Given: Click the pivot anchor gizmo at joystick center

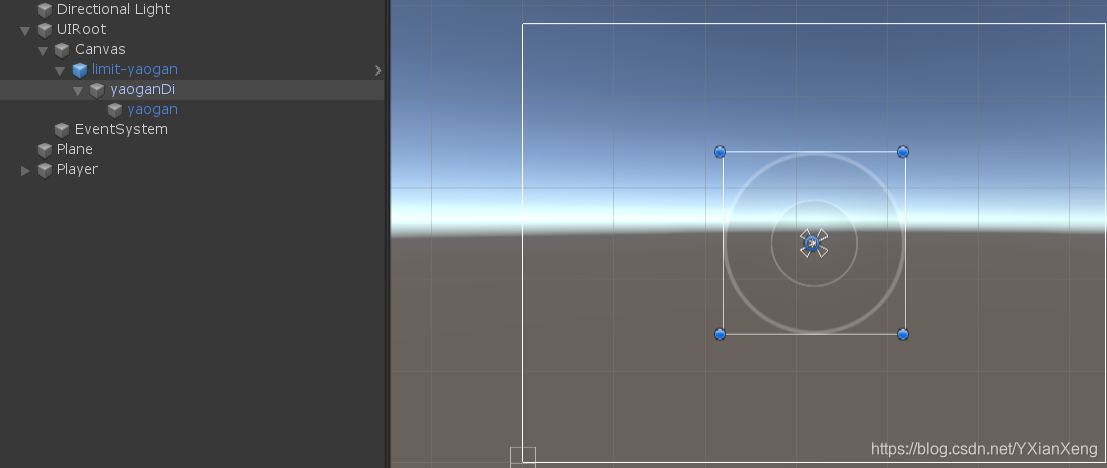Looking at the screenshot, I should 813,243.
